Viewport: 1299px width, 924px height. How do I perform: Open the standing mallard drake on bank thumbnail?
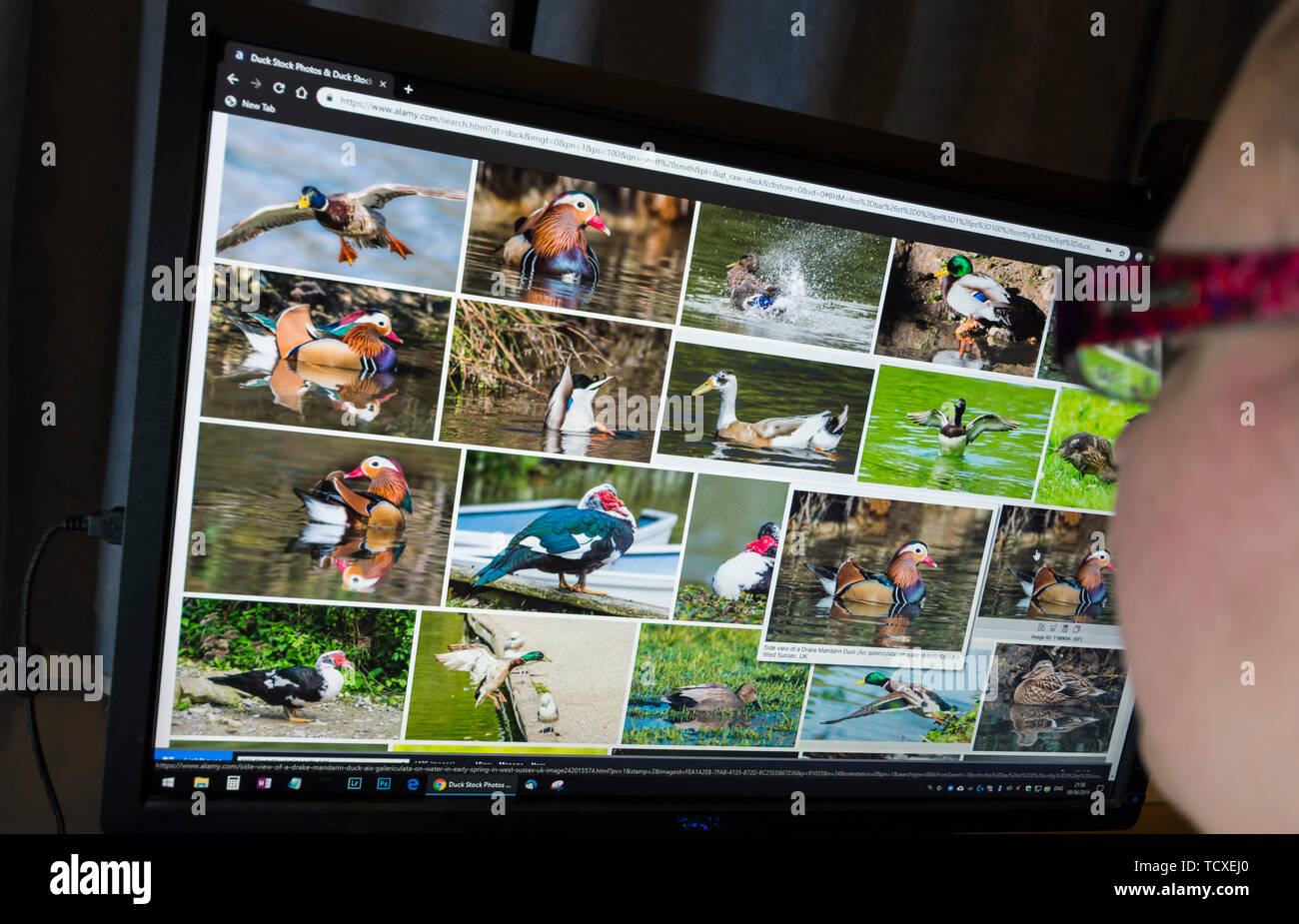pyautogui.click(x=963, y=308)
